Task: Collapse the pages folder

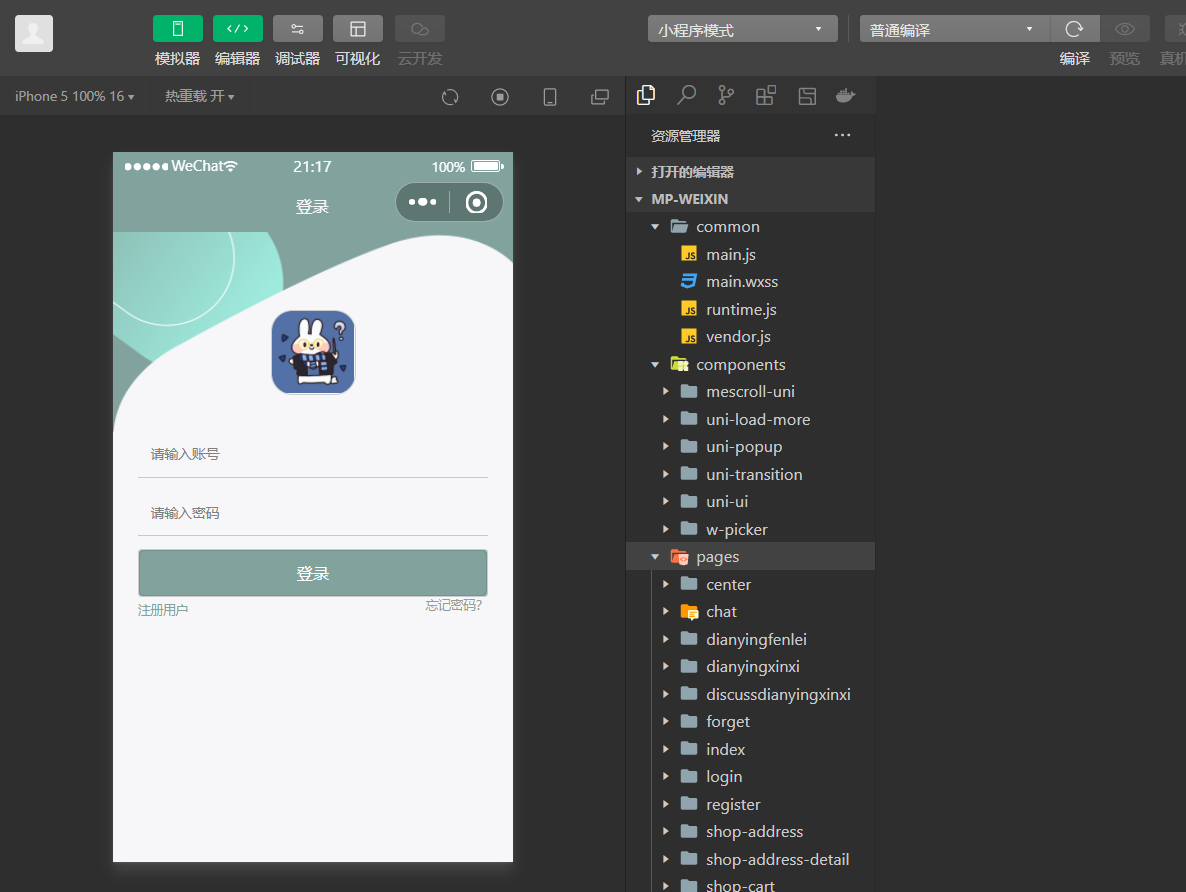Action: coord(750,557)
